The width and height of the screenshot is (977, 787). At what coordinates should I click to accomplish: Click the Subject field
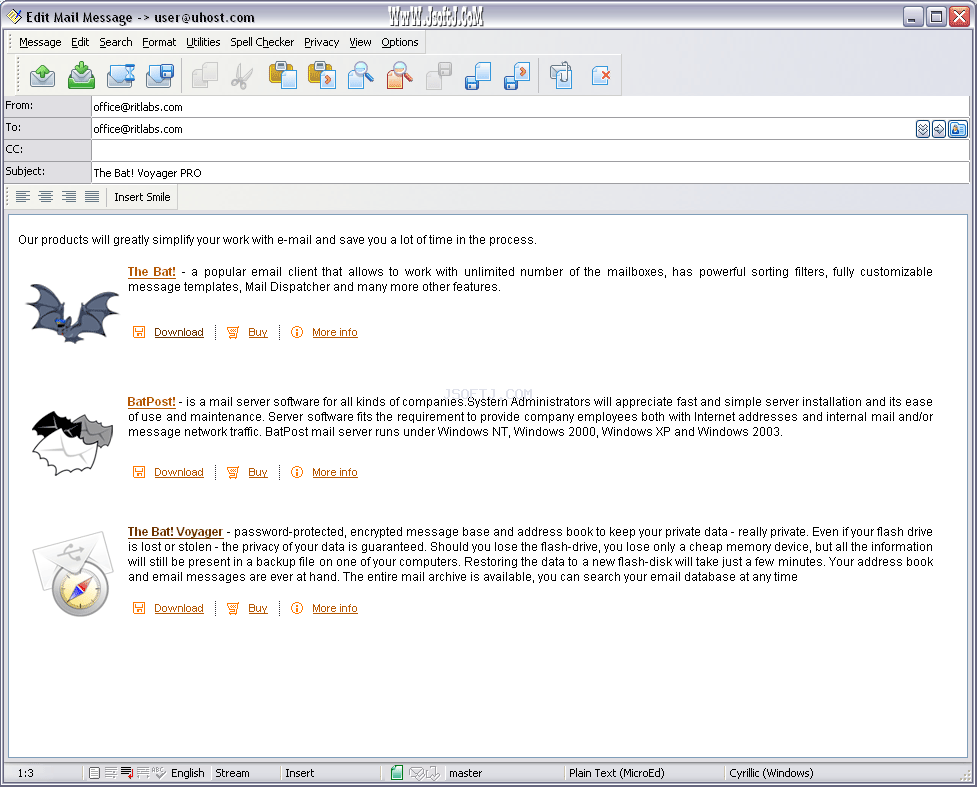pyautogui.click(x=530, y=173)
